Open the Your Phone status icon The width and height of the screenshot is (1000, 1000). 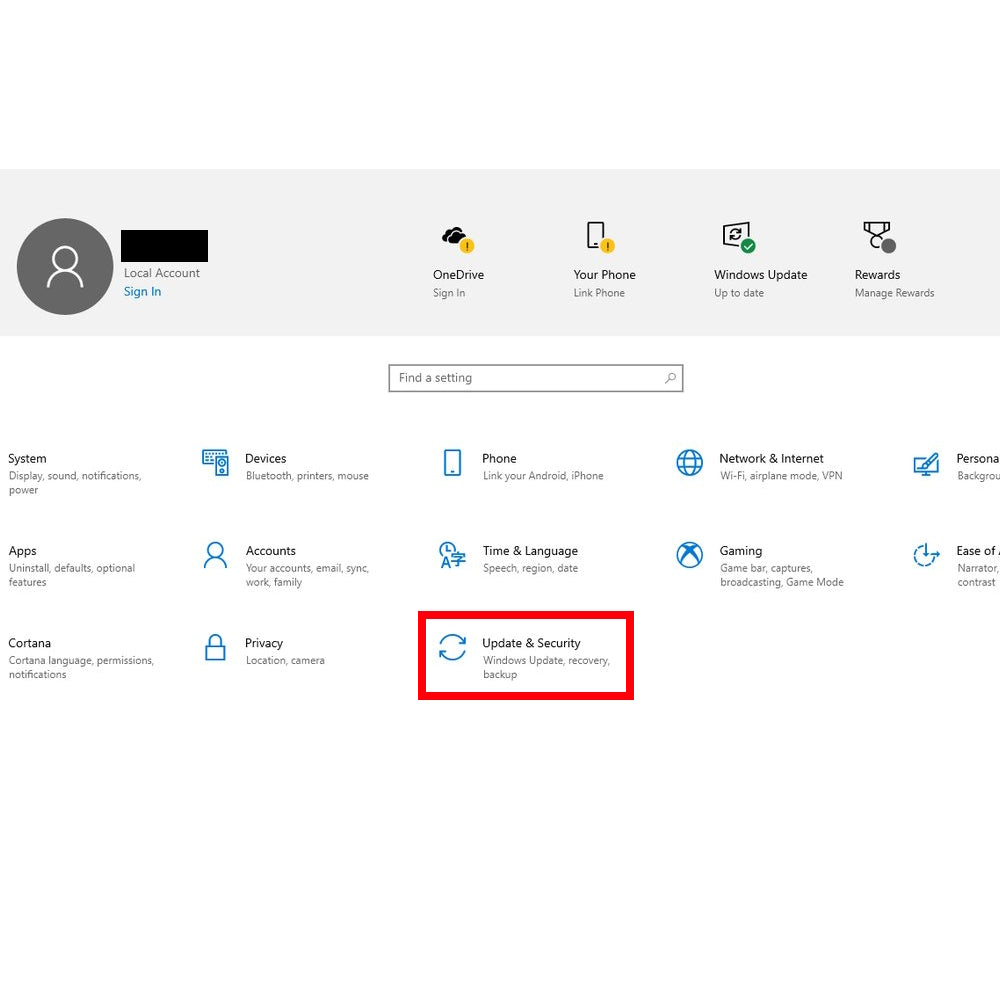click(598, 238)
